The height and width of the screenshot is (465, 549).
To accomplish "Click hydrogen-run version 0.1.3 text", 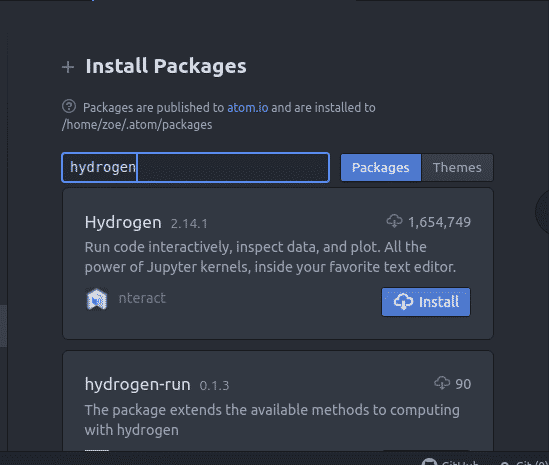I will pos(214,386).
